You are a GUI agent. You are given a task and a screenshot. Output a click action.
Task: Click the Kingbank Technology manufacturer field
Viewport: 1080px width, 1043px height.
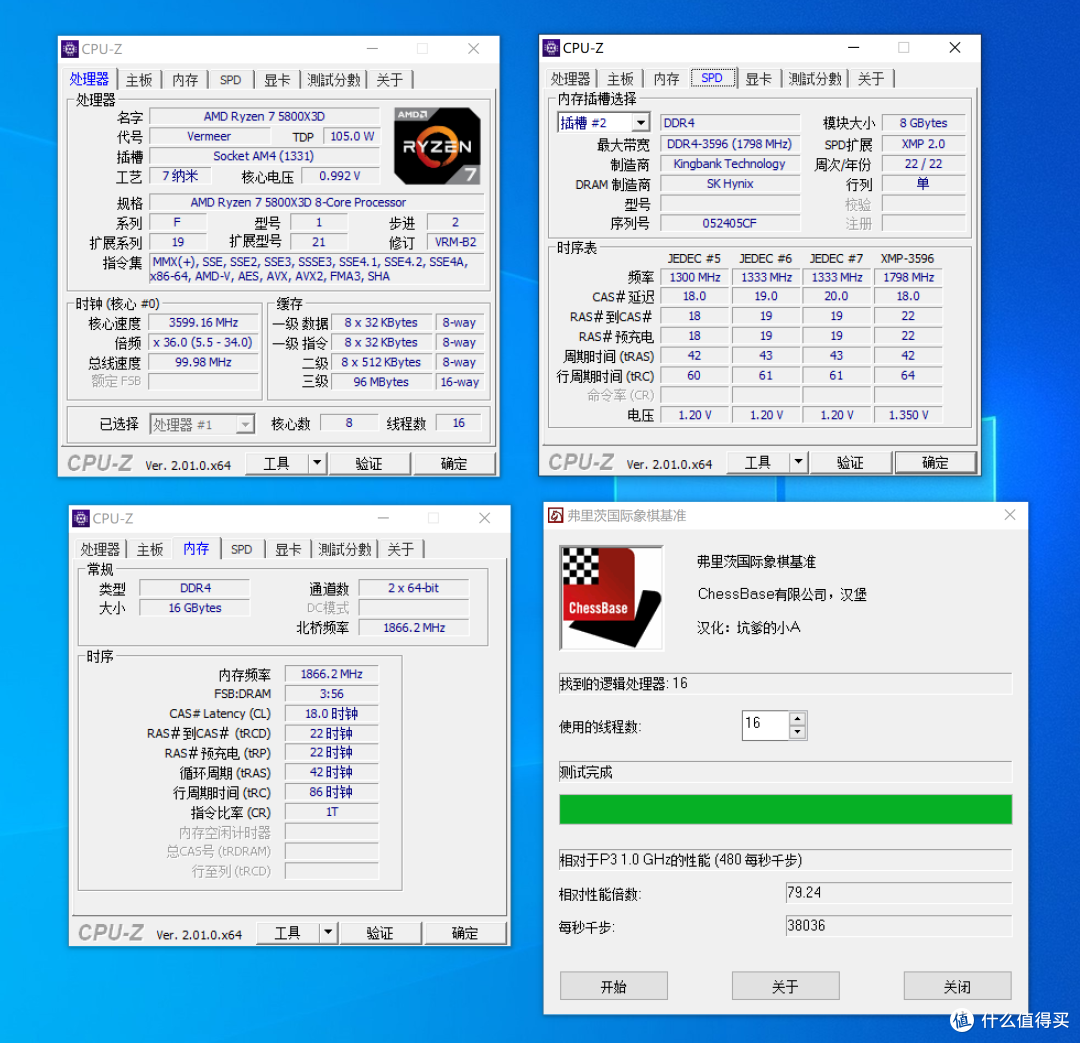point(730,164)
